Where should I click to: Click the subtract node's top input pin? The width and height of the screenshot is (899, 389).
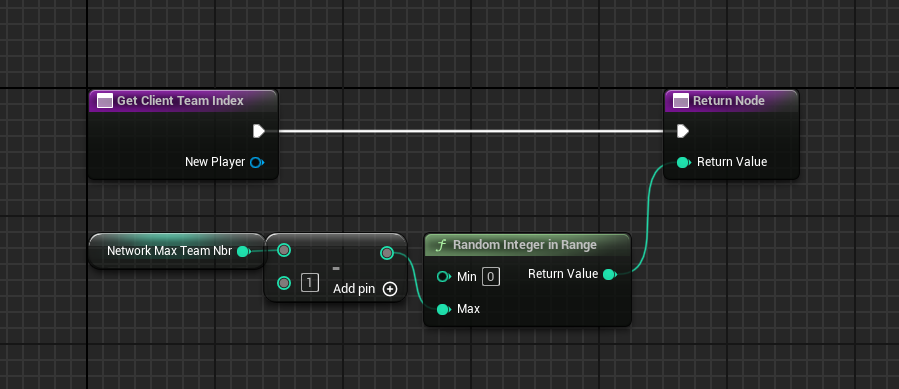tap(284, 250)
